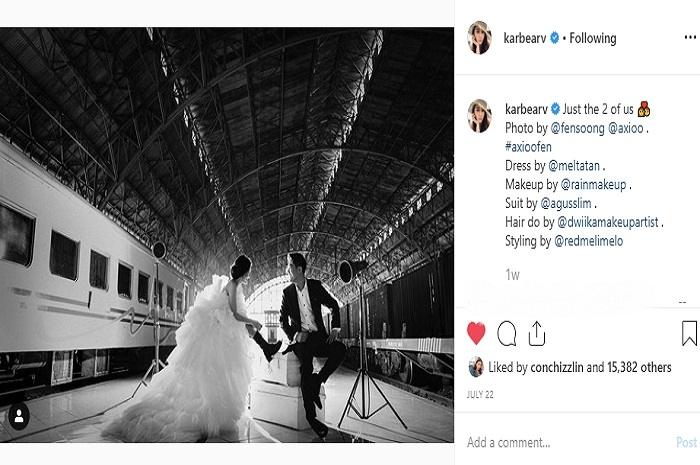This screenshot has height=465, width=700.
Task: Unlike the post with the red heart
Action: [x=476, y=333]
